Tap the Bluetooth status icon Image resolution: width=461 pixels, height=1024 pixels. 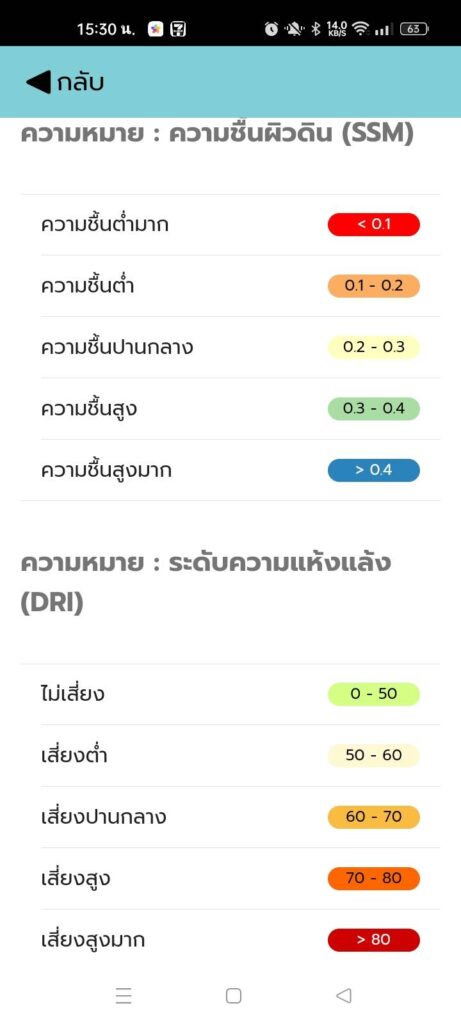(315, 29)
